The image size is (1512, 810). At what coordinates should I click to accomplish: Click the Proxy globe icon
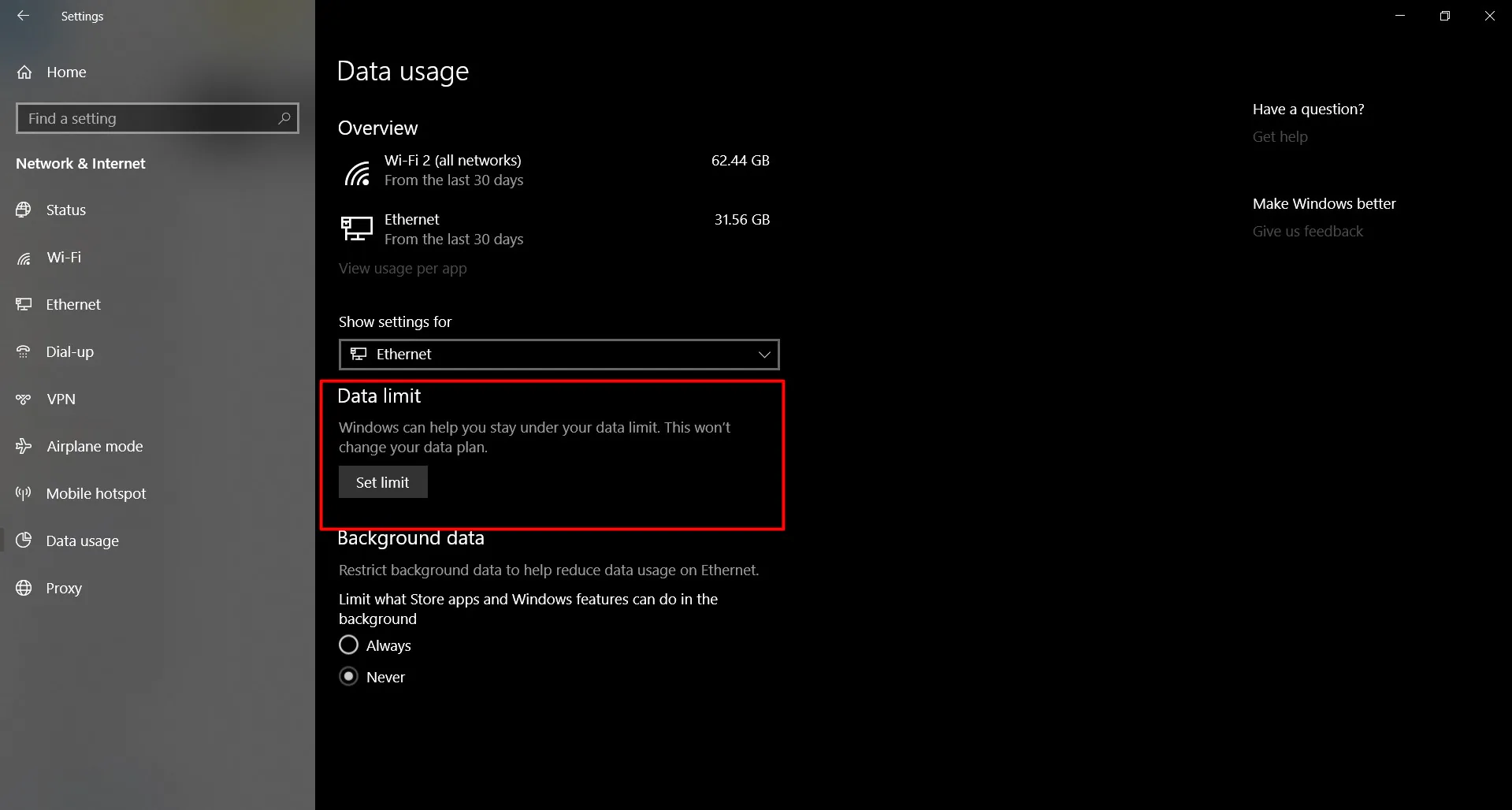coord(24,588)
